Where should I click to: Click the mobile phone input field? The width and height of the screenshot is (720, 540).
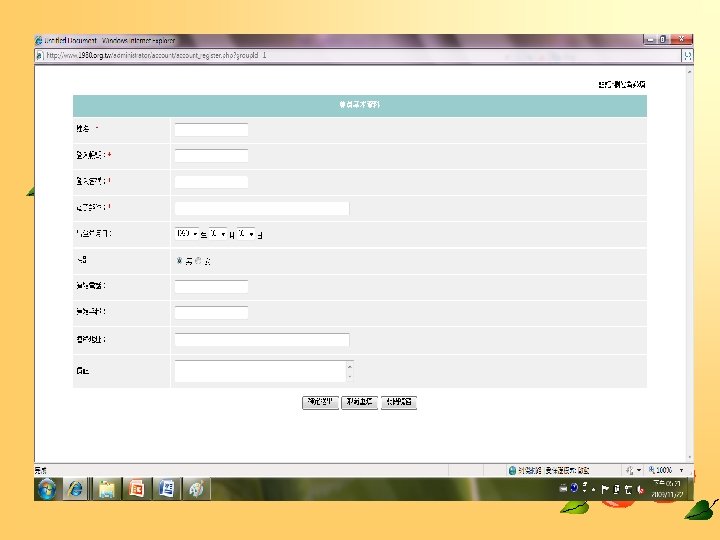pyautogui.click(x=211, y=313)
